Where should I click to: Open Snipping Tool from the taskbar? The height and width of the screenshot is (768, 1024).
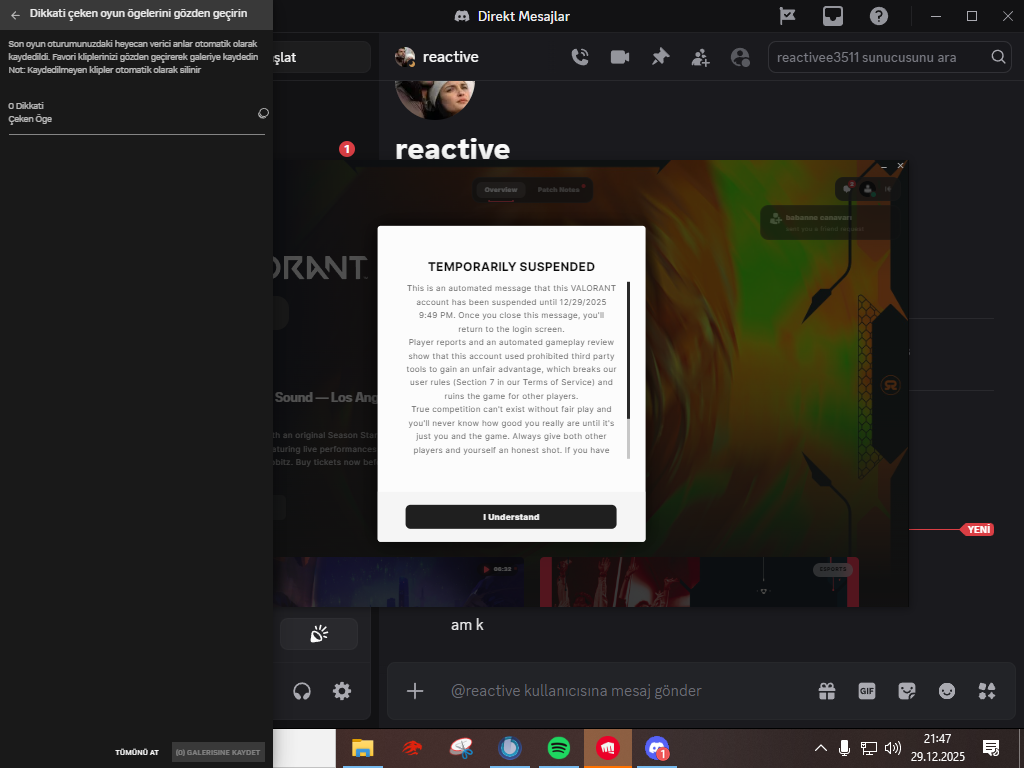point(461,748)
